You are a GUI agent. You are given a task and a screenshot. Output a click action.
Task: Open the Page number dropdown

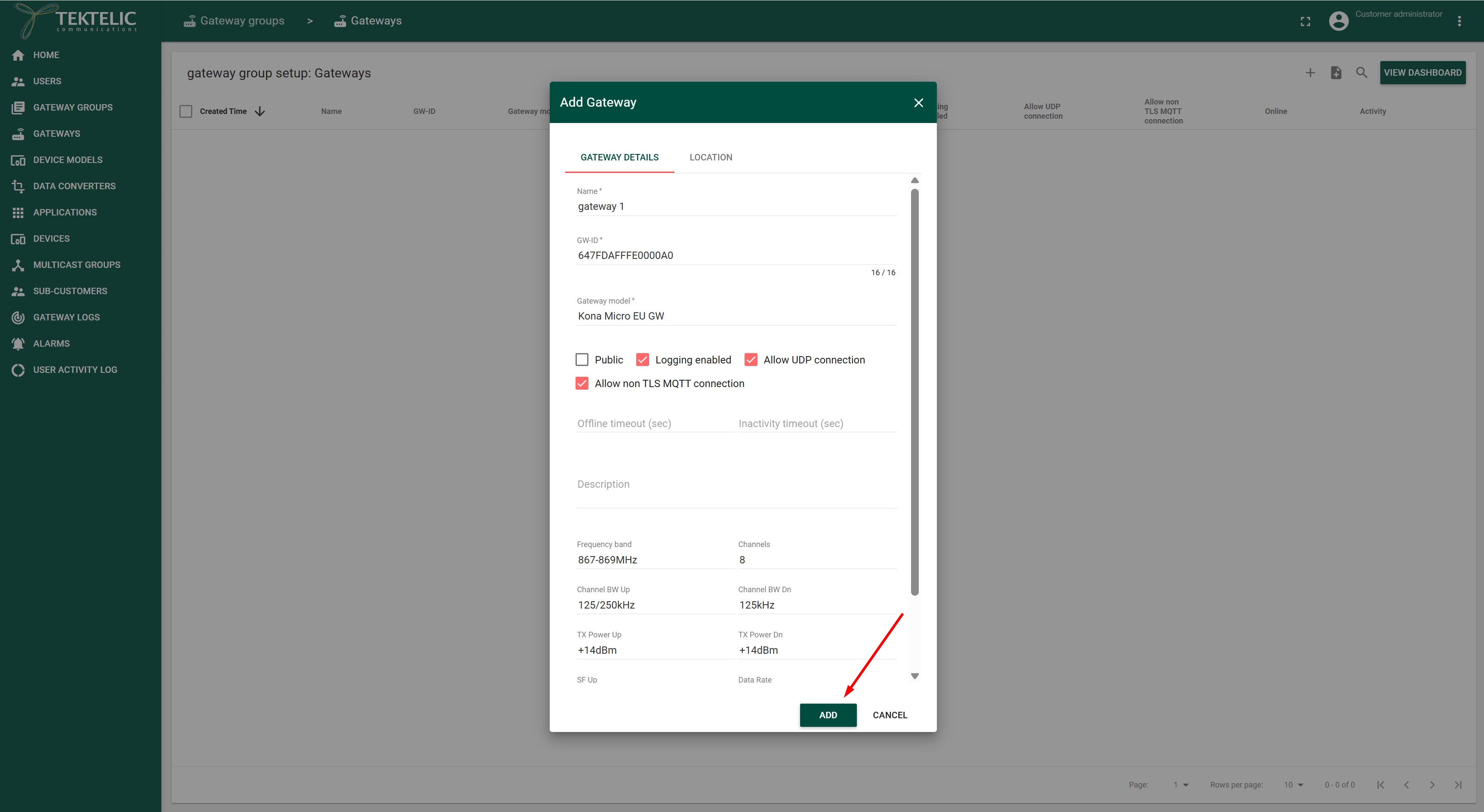point(1180,785)
